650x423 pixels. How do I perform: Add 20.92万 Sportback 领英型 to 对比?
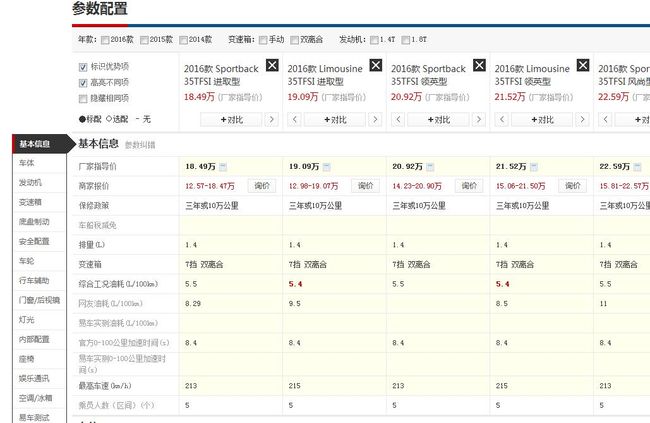pyautogui.click(x=439, y=119)
